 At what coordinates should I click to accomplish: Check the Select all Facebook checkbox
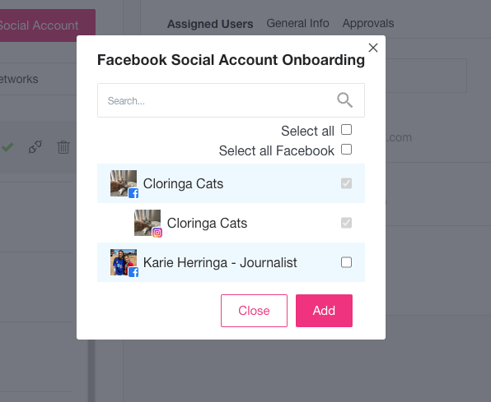click(x=346, y=150)
